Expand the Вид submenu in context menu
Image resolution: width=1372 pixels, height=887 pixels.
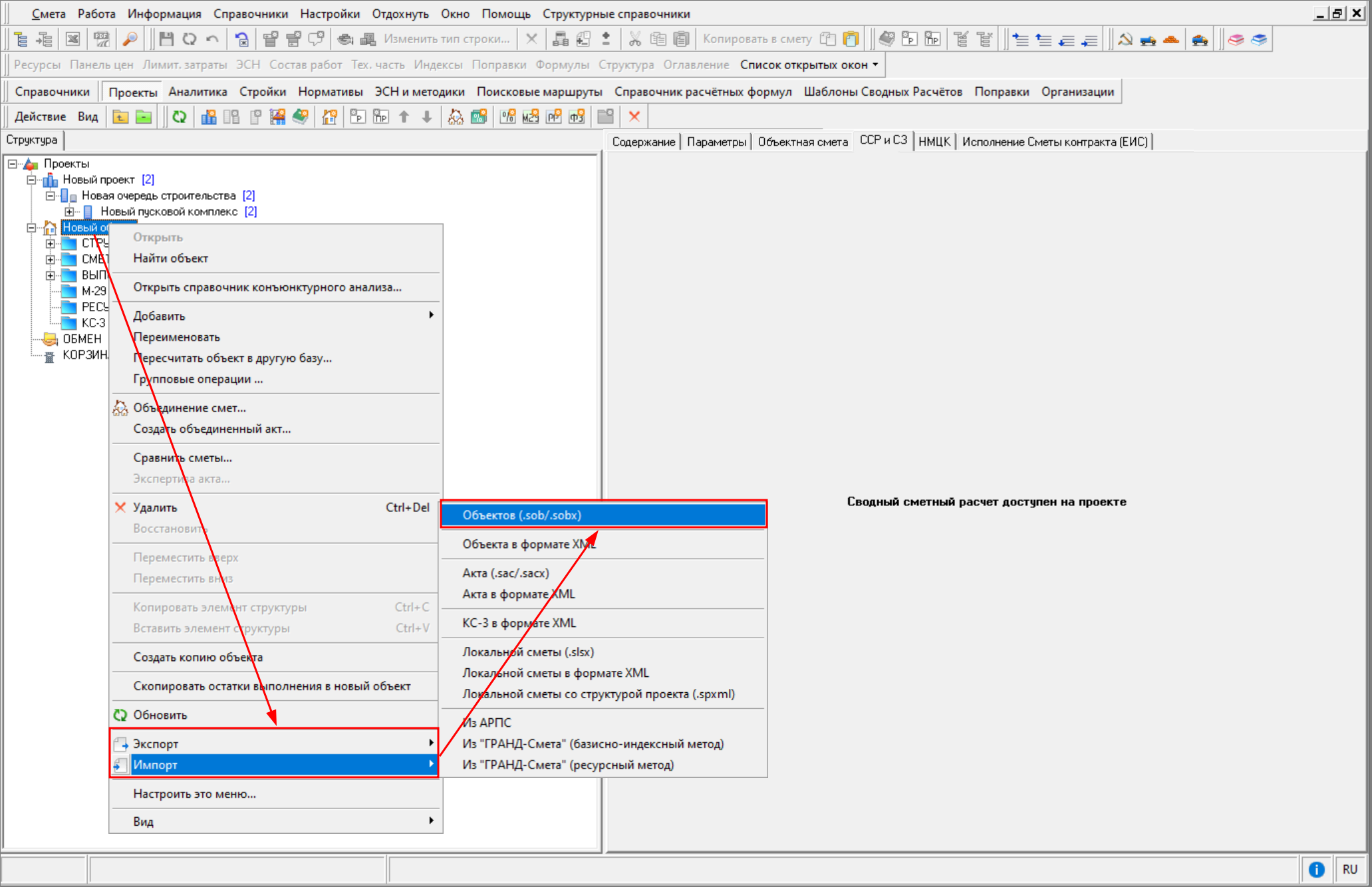(x=275, y=821)
